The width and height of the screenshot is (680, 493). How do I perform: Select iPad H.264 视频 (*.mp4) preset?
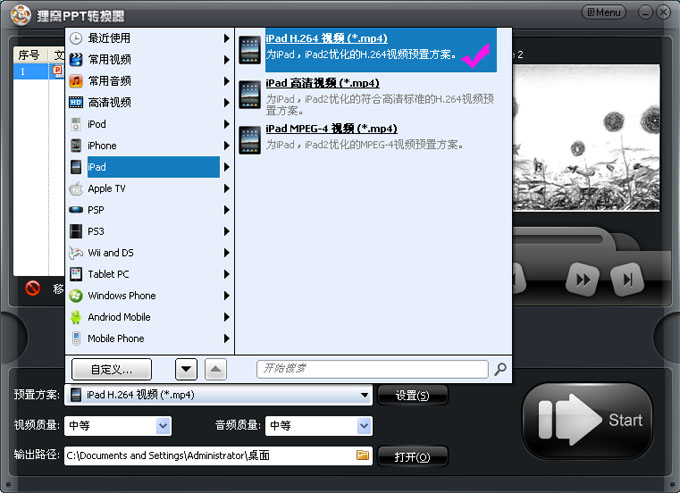(x=381, y=50)
